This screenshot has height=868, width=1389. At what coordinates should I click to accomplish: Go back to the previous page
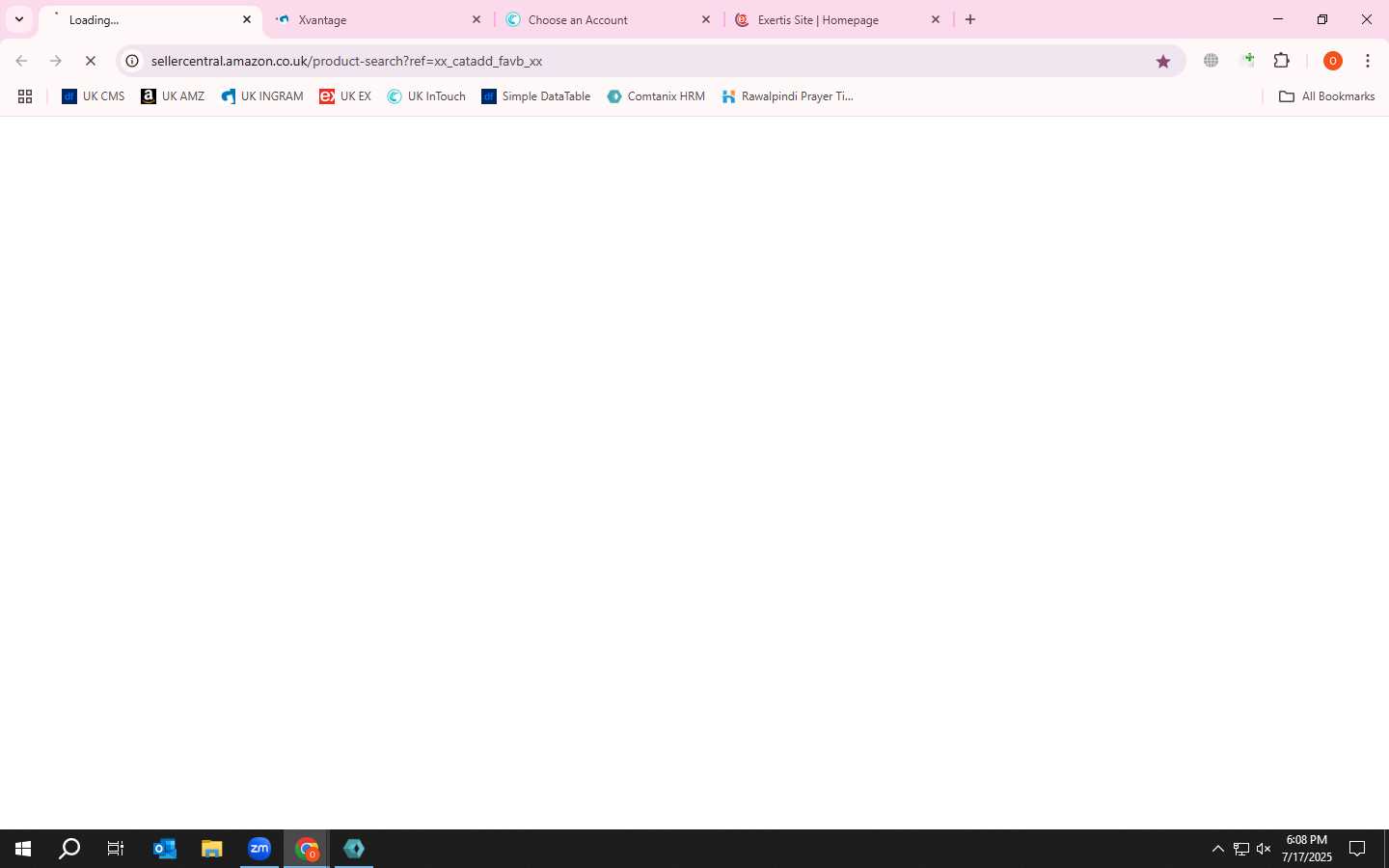tap(21, 61)
